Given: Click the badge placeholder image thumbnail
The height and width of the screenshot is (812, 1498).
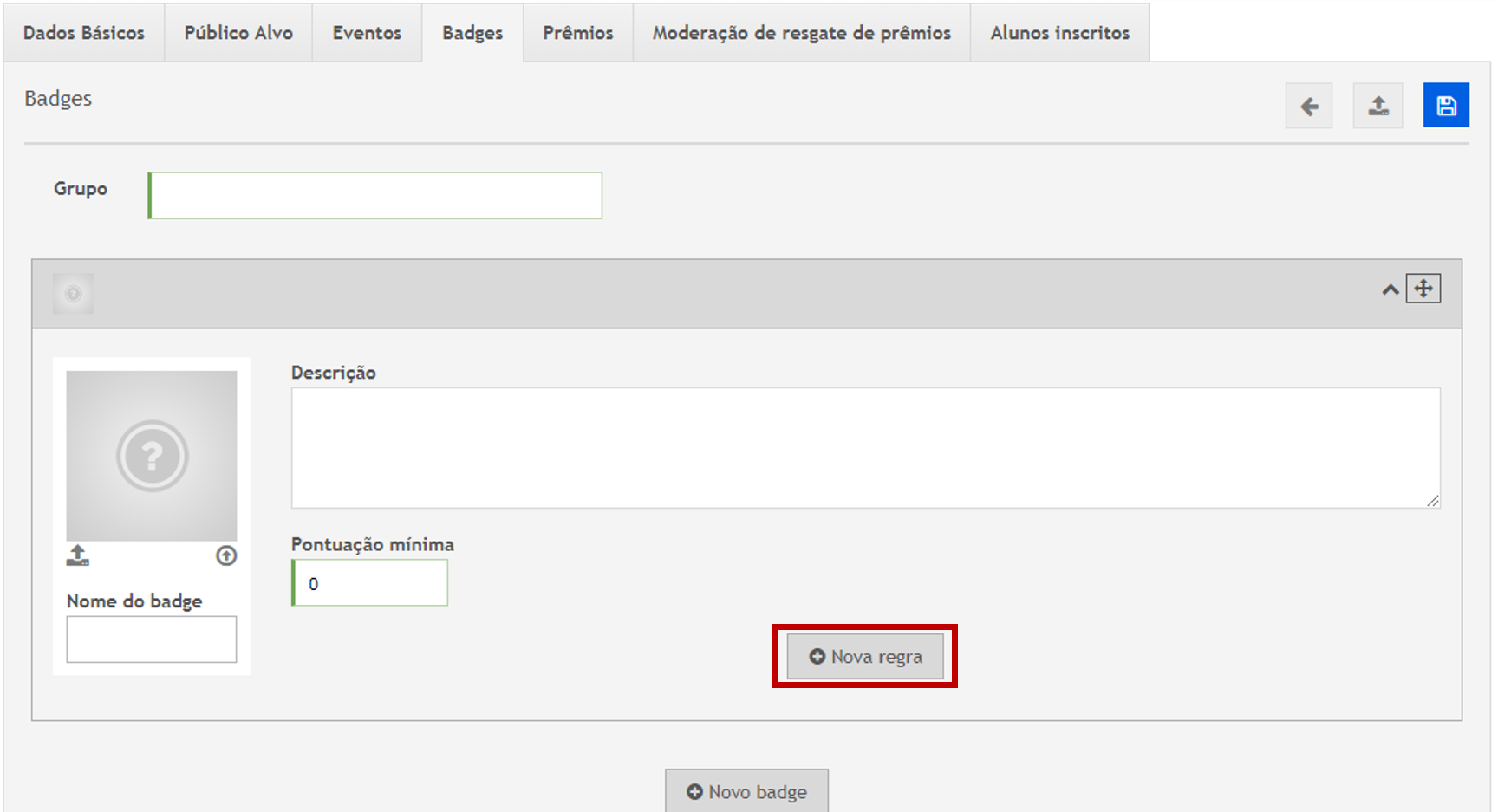Looking at the screenshot, I should pos(152,456).
